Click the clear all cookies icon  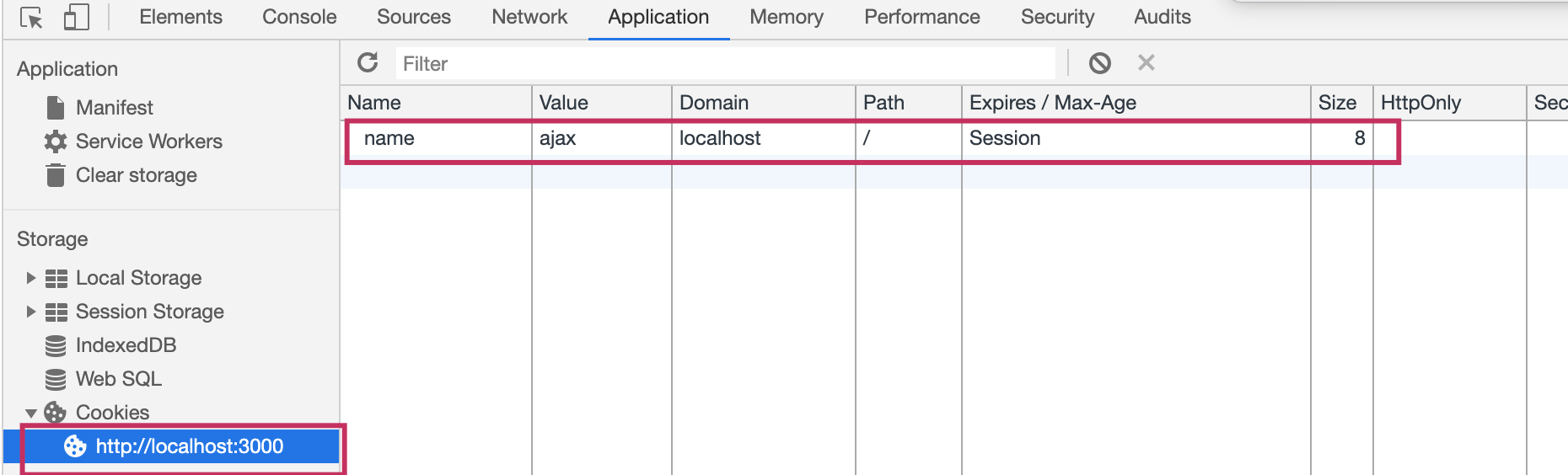[x=1099, y=63]
